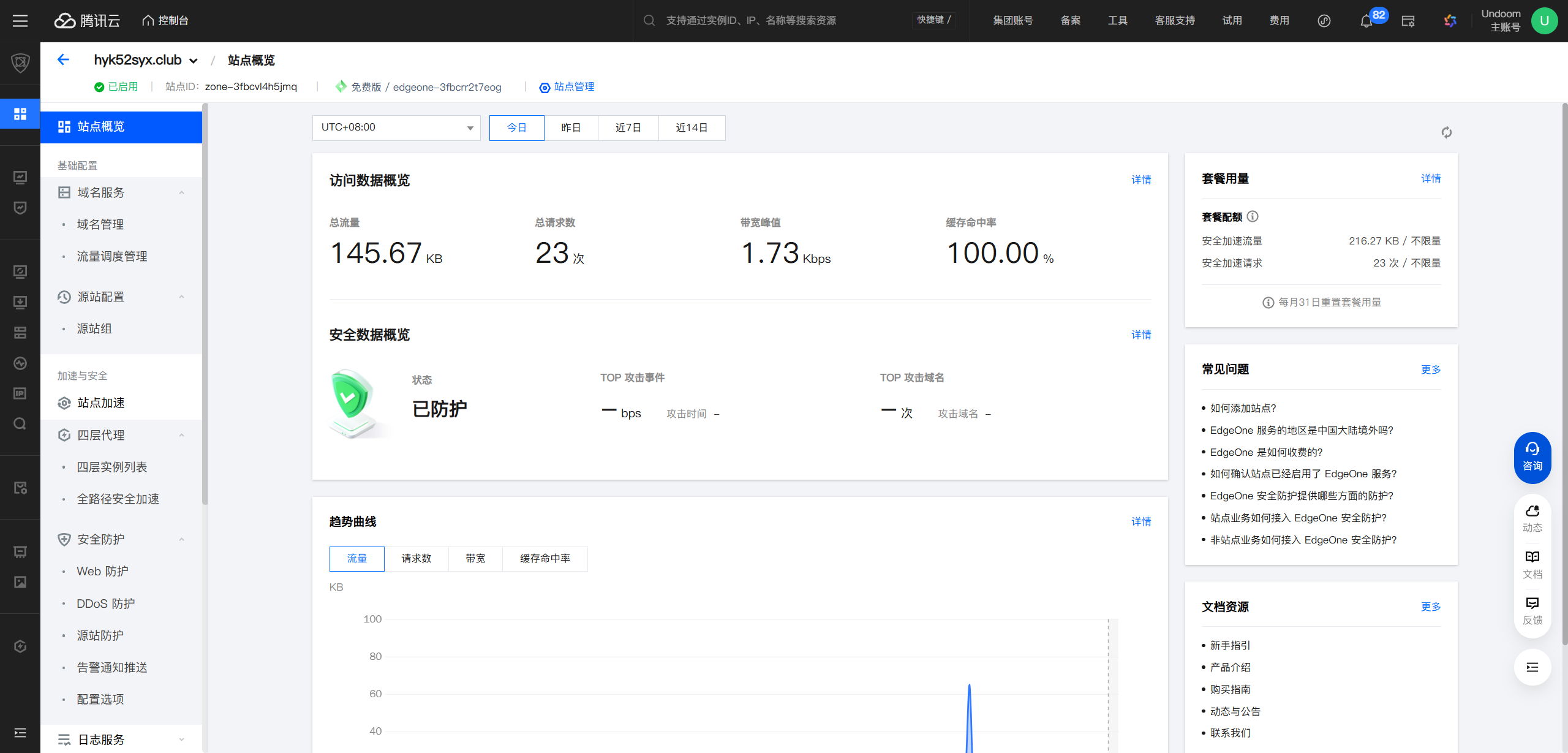Open the 文档 docs floating icon

(x=1532, y=564)
